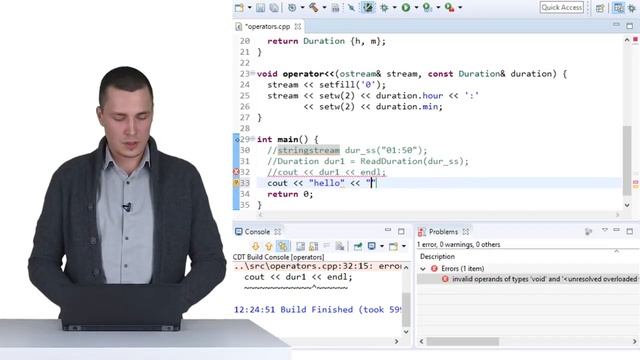Click the operators.cpp:32:15 error line in console
640x360 pixels.
click(318, 266)
